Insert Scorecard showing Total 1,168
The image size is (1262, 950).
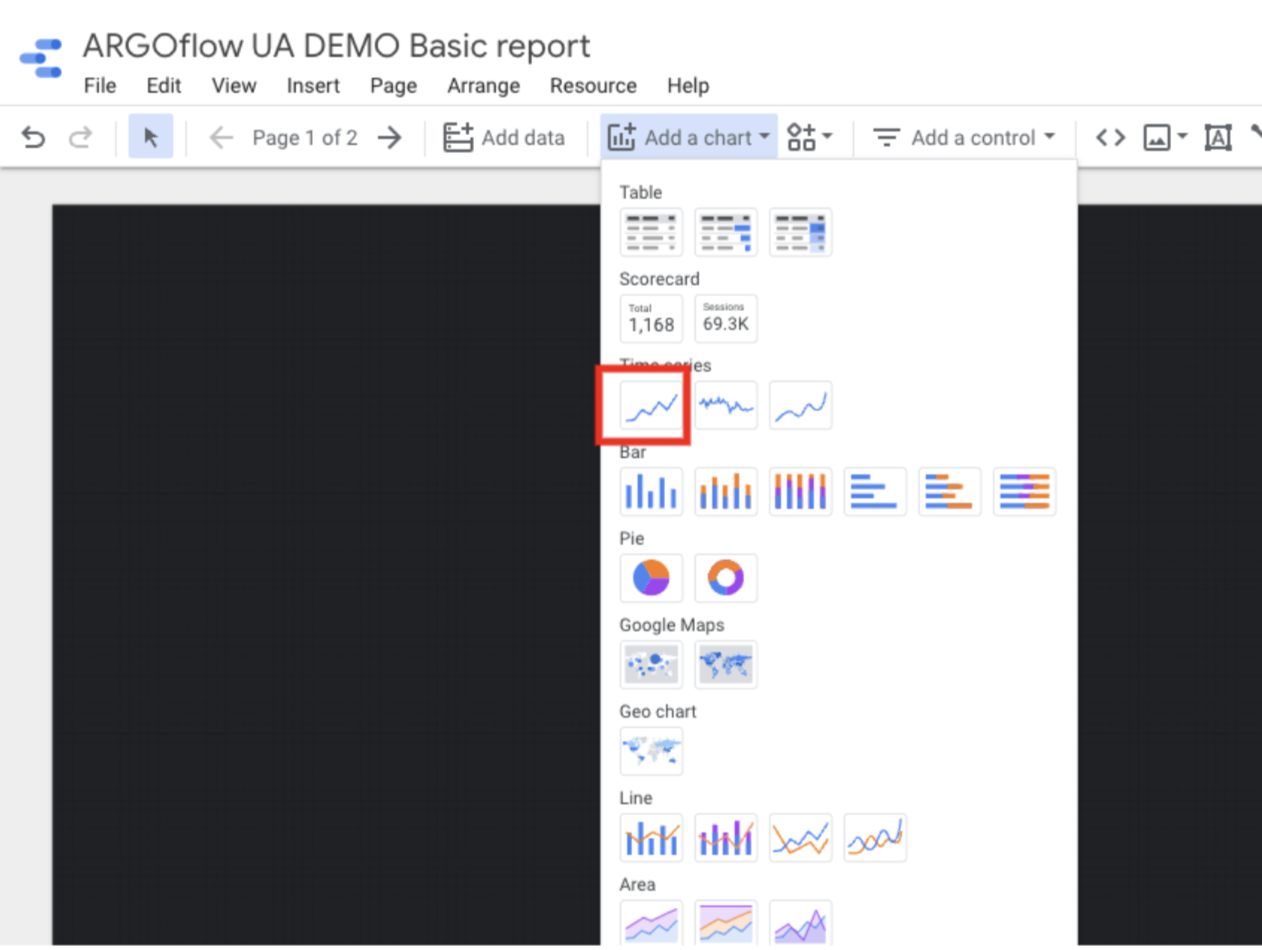651,318
